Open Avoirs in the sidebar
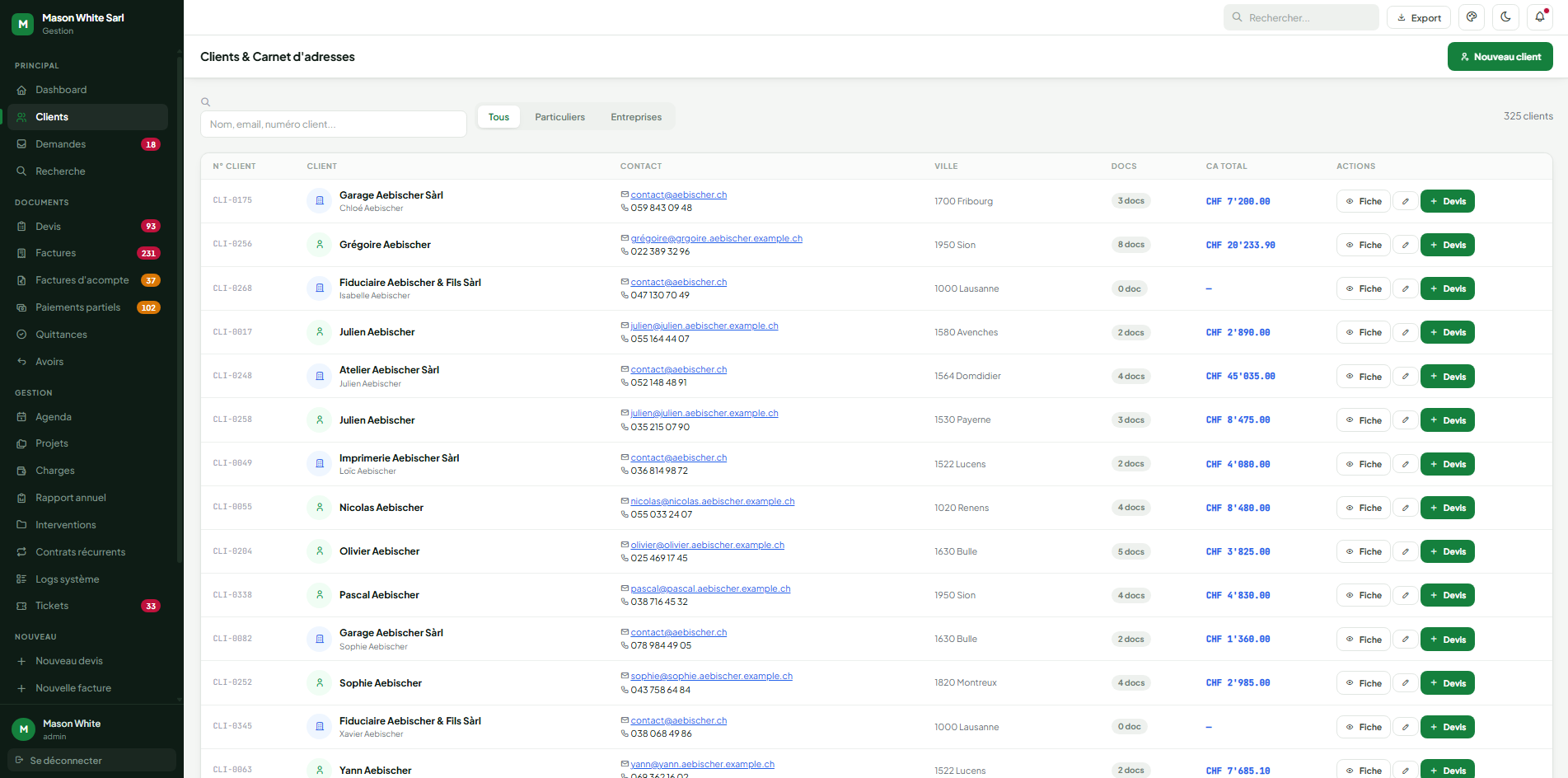 (88, 362)
